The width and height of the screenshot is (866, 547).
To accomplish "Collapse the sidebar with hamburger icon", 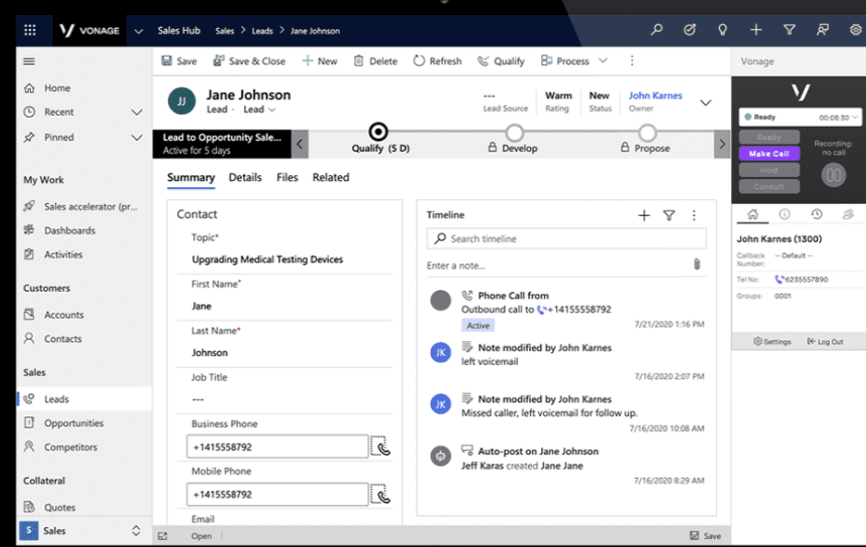I will [x=29, y=61].
